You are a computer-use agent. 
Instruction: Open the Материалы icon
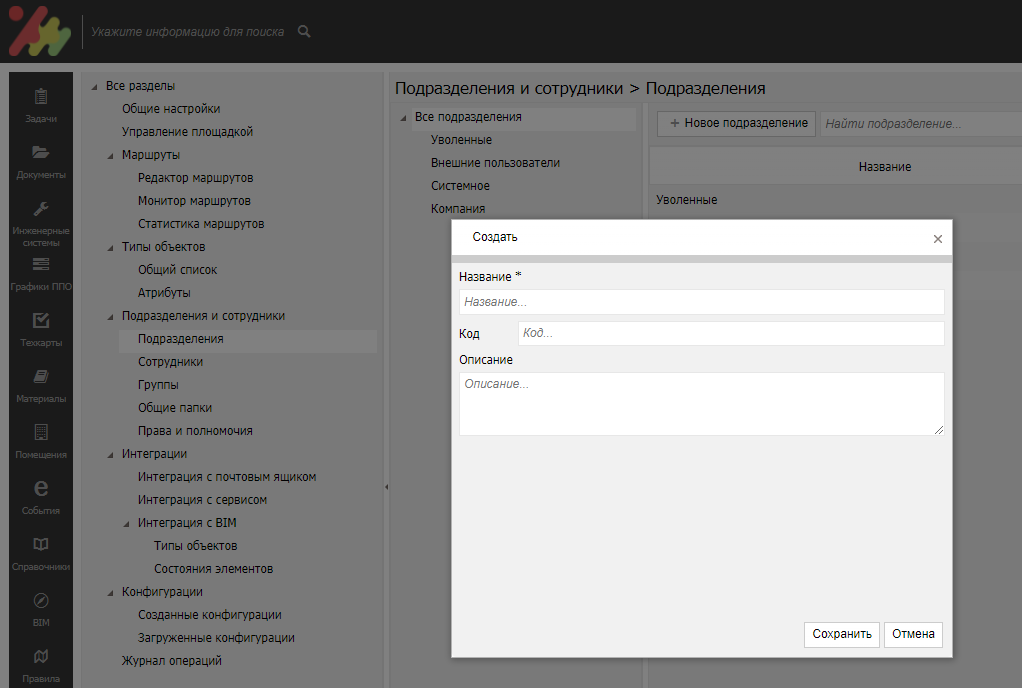(40, 376)
